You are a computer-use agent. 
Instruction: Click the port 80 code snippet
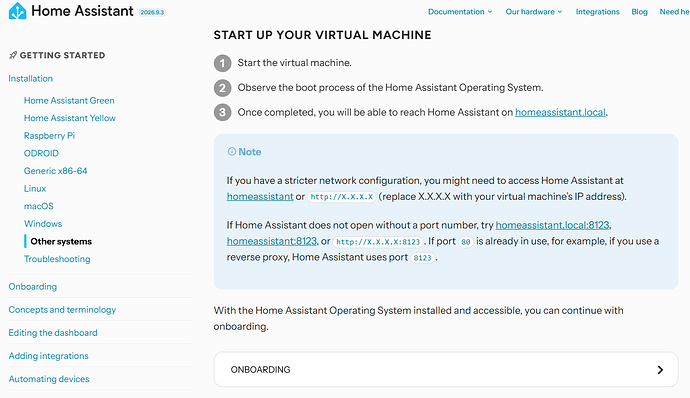click(466, 242)
